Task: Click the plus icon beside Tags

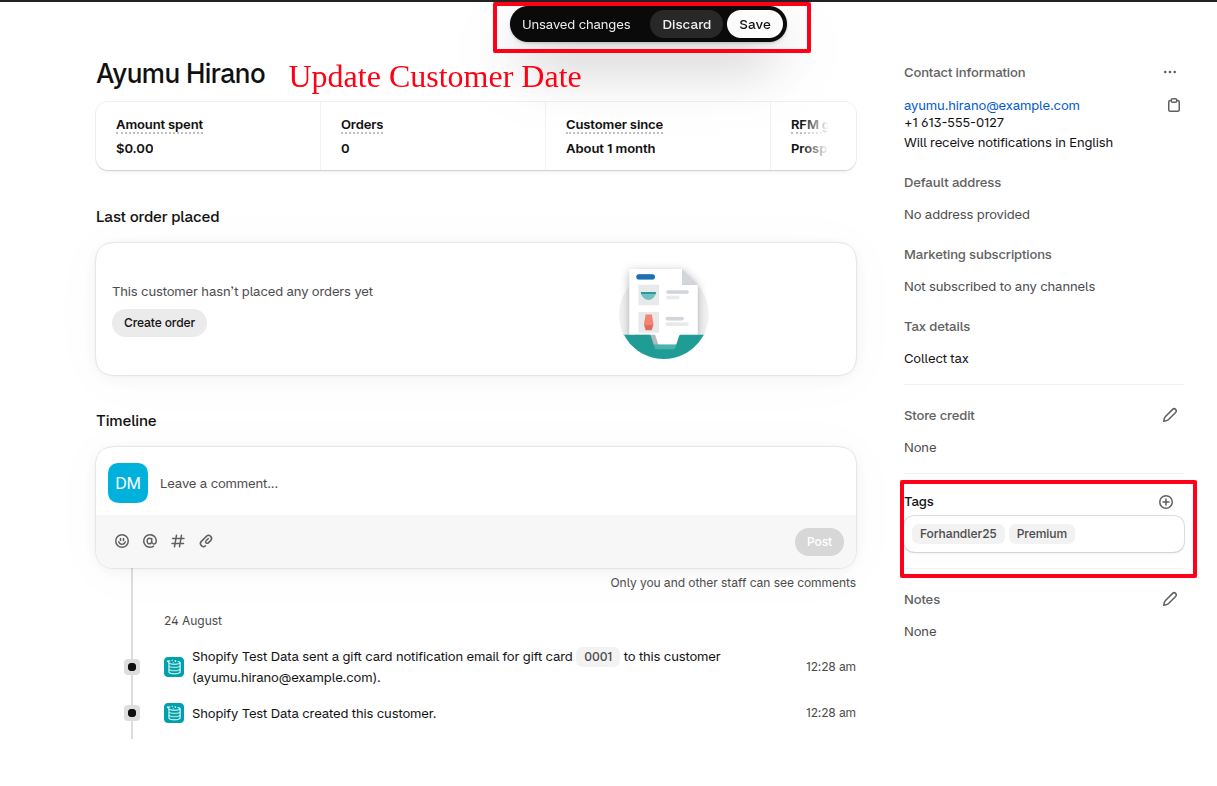Action: click(1166, 502)
